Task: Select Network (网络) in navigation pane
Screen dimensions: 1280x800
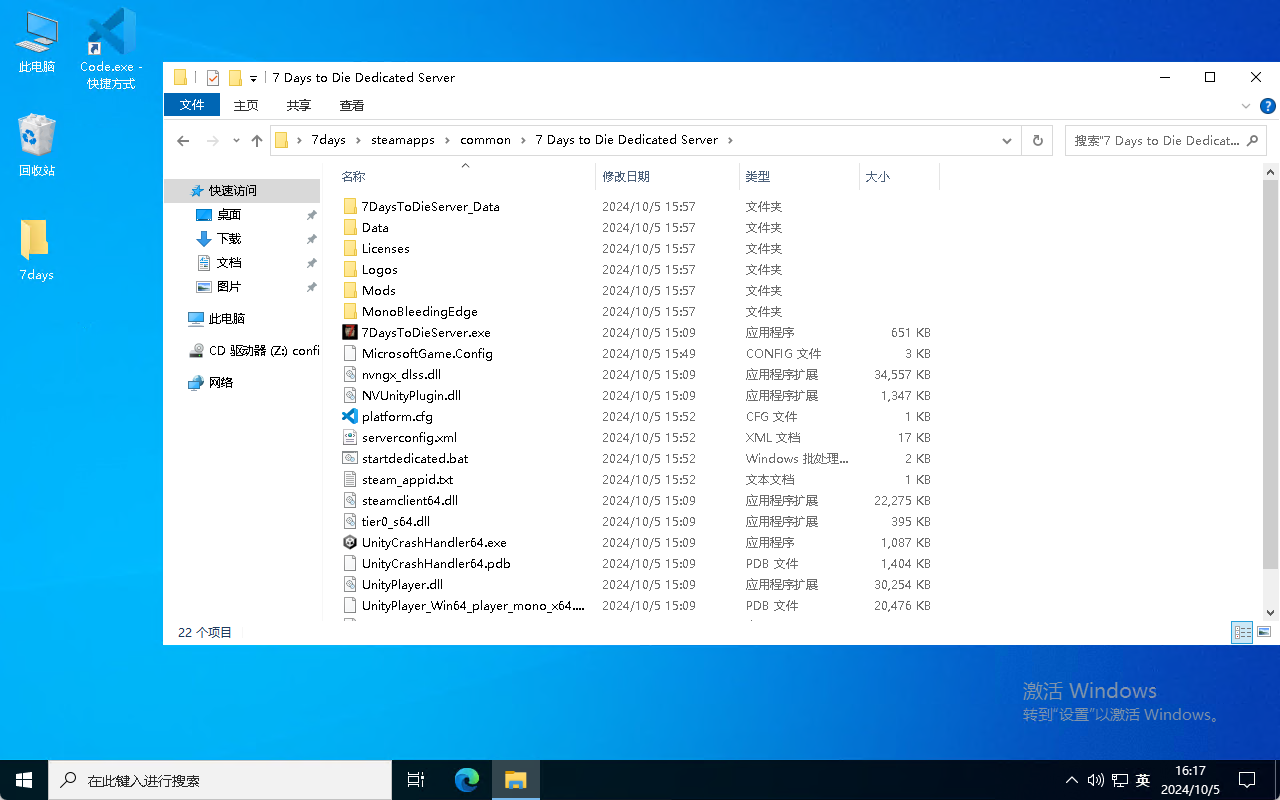Action: [x=220, y=382]
